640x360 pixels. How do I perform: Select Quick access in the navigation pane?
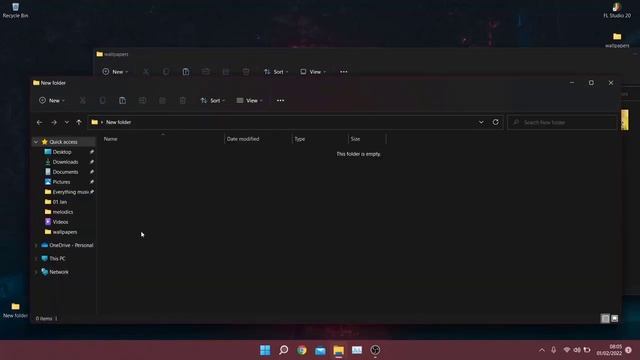coord(63,142)
